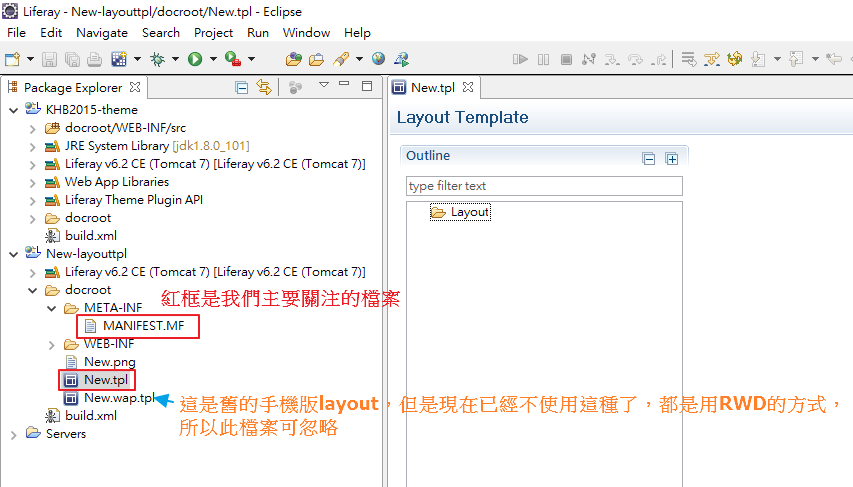The image size is (853, 487).
Task: Collapse the META-INF folder
Action: tap(52, 309)
